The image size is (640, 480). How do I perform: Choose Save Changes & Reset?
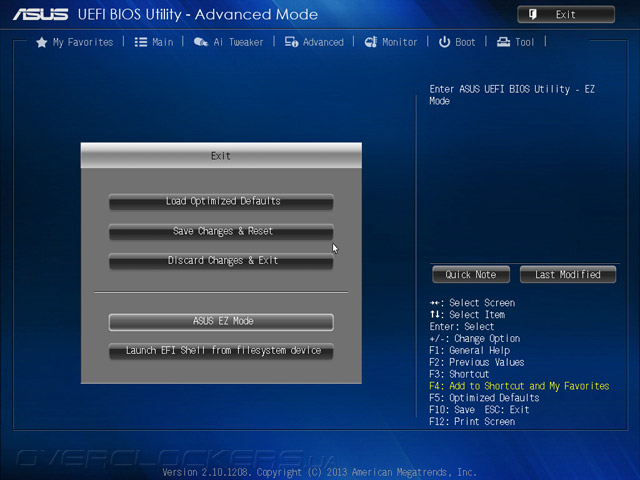pos(221,231)
